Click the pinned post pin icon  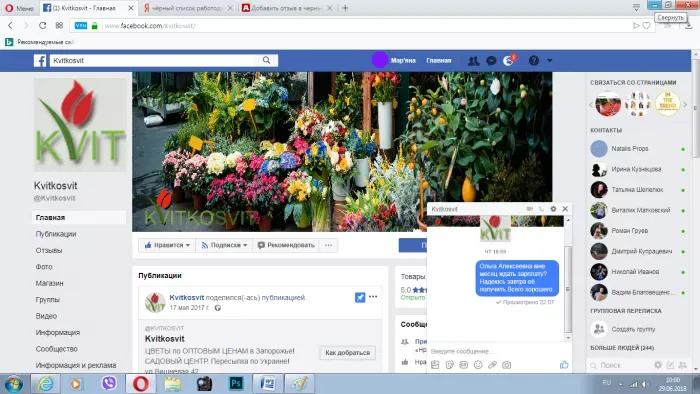tap(360, 297)
